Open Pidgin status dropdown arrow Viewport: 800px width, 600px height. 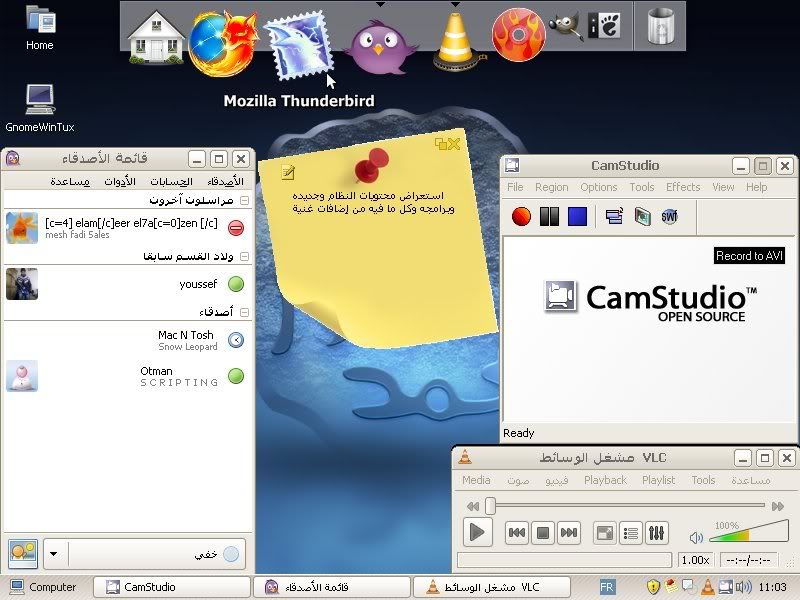[x=54, y=554]
